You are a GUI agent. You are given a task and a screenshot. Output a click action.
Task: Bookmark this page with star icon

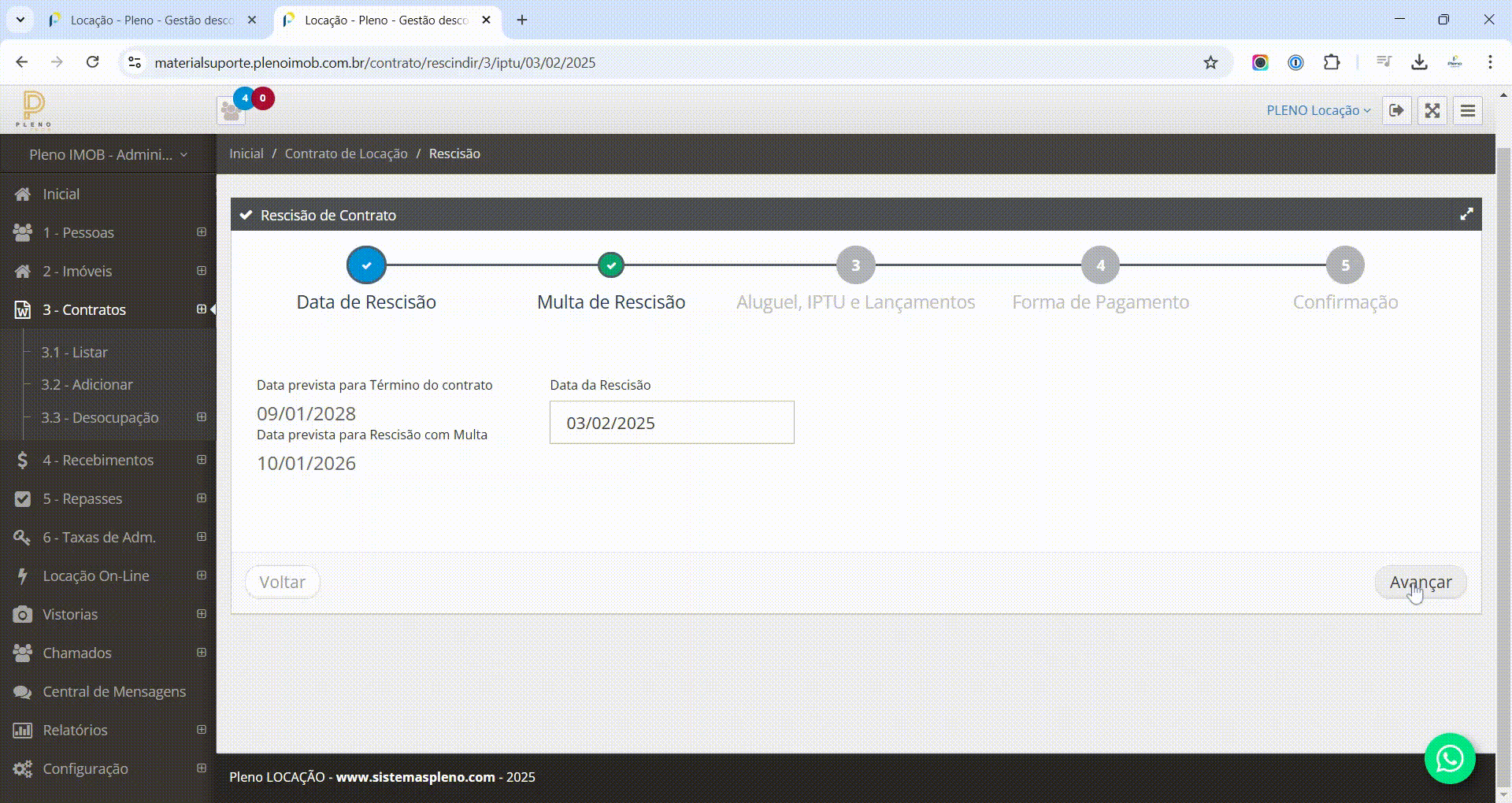point(1210,62)
